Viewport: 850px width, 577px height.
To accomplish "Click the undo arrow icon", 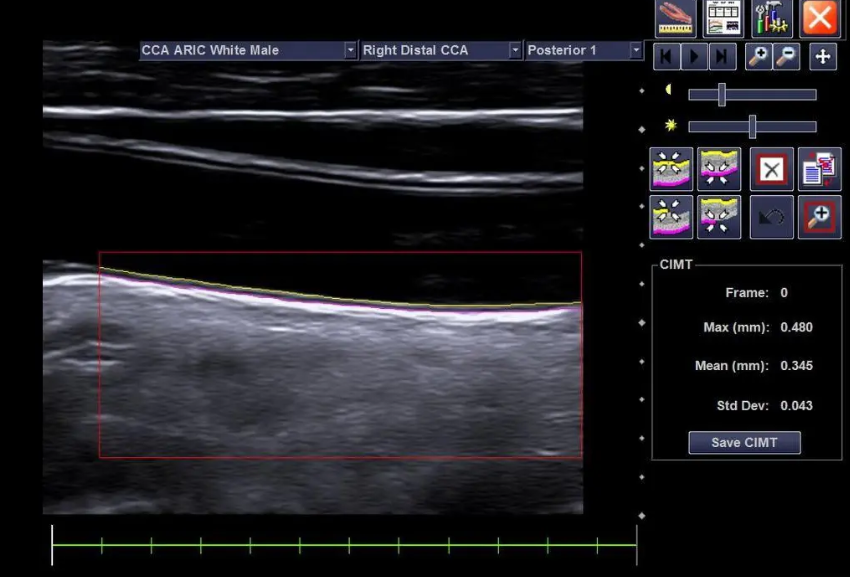I will pyautogui.click(x=771, y=217).
